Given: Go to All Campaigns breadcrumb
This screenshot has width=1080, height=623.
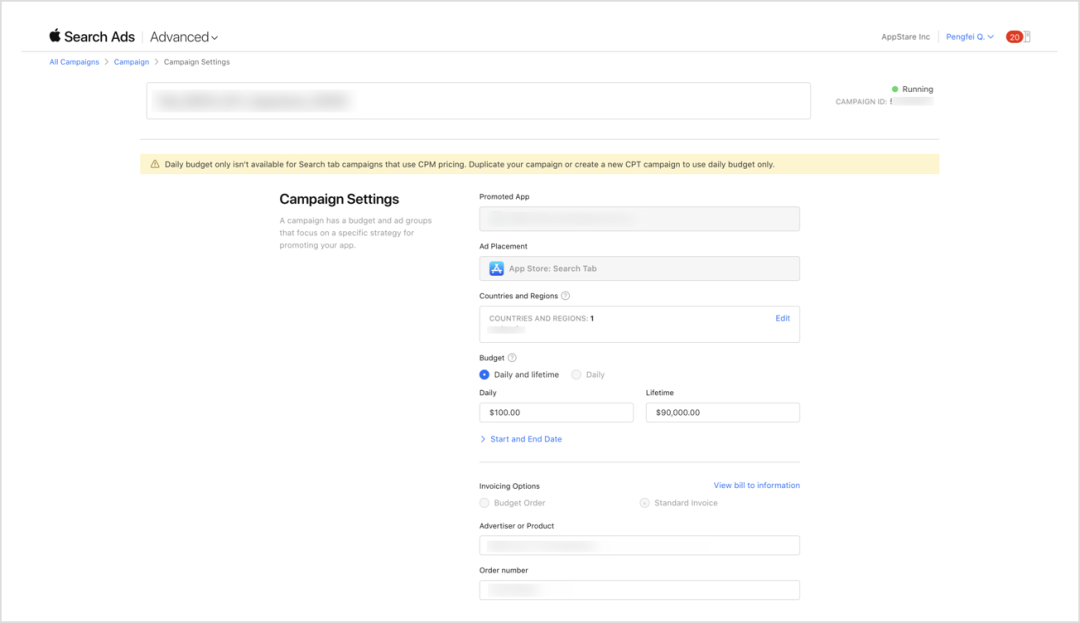Looking at the screenshot, I should point(74,62).
